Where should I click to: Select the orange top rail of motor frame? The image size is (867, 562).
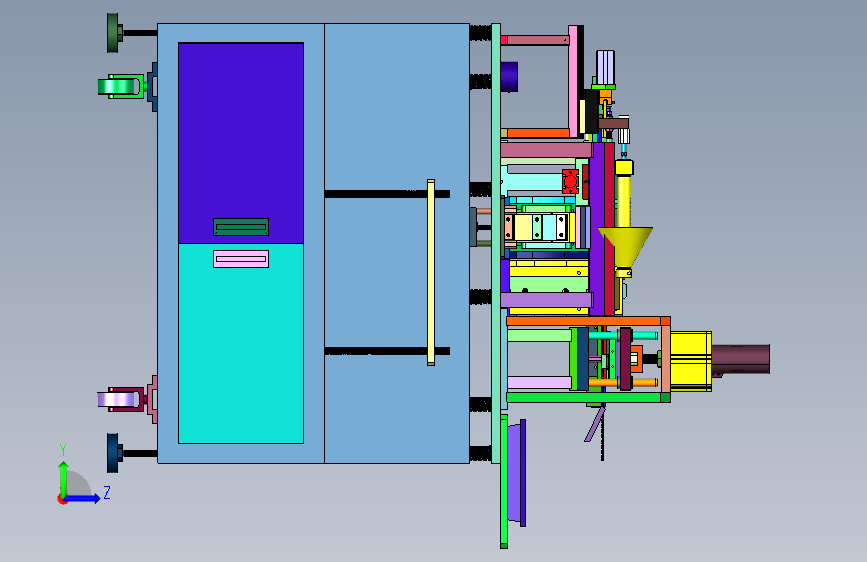588,321
